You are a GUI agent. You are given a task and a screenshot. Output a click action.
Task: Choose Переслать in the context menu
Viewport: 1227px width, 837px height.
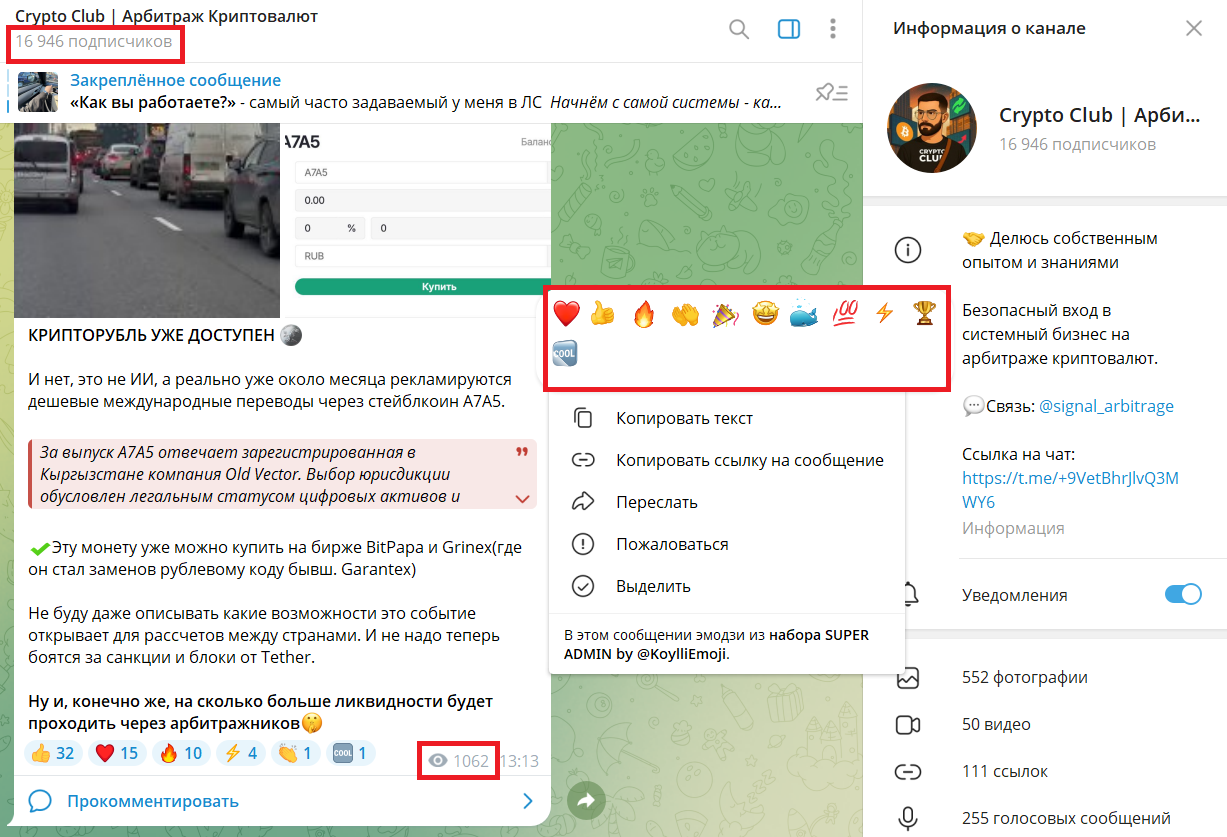pyautogui.click(x=656, y=502)
